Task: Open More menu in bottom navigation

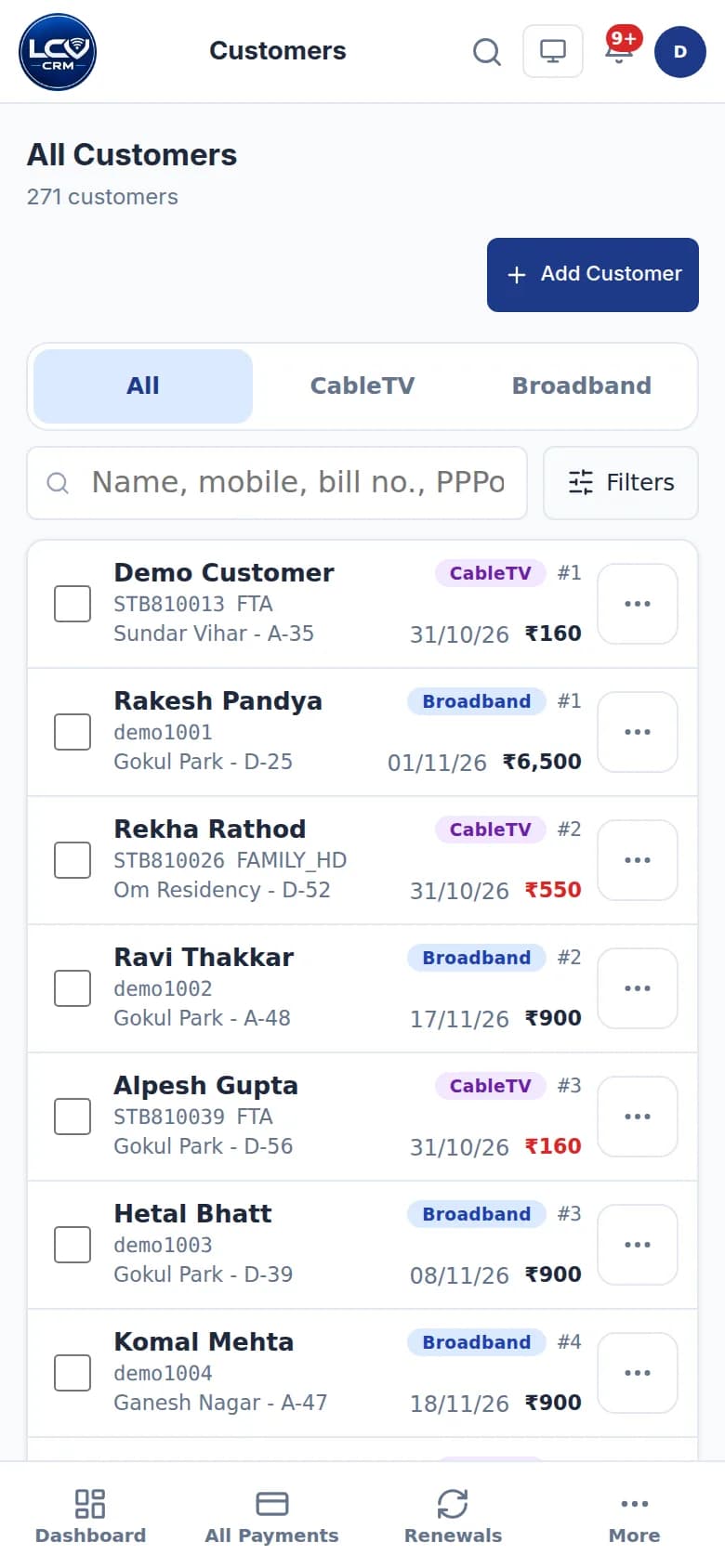Action: tap(634, 1516)
